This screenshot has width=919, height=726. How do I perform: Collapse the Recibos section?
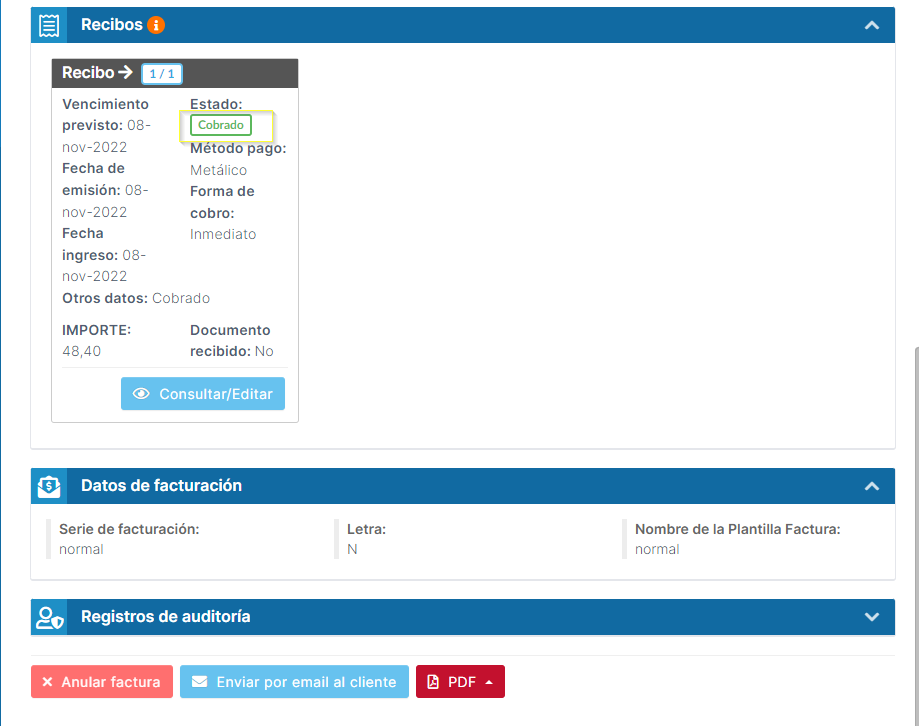tap(872, 25)
